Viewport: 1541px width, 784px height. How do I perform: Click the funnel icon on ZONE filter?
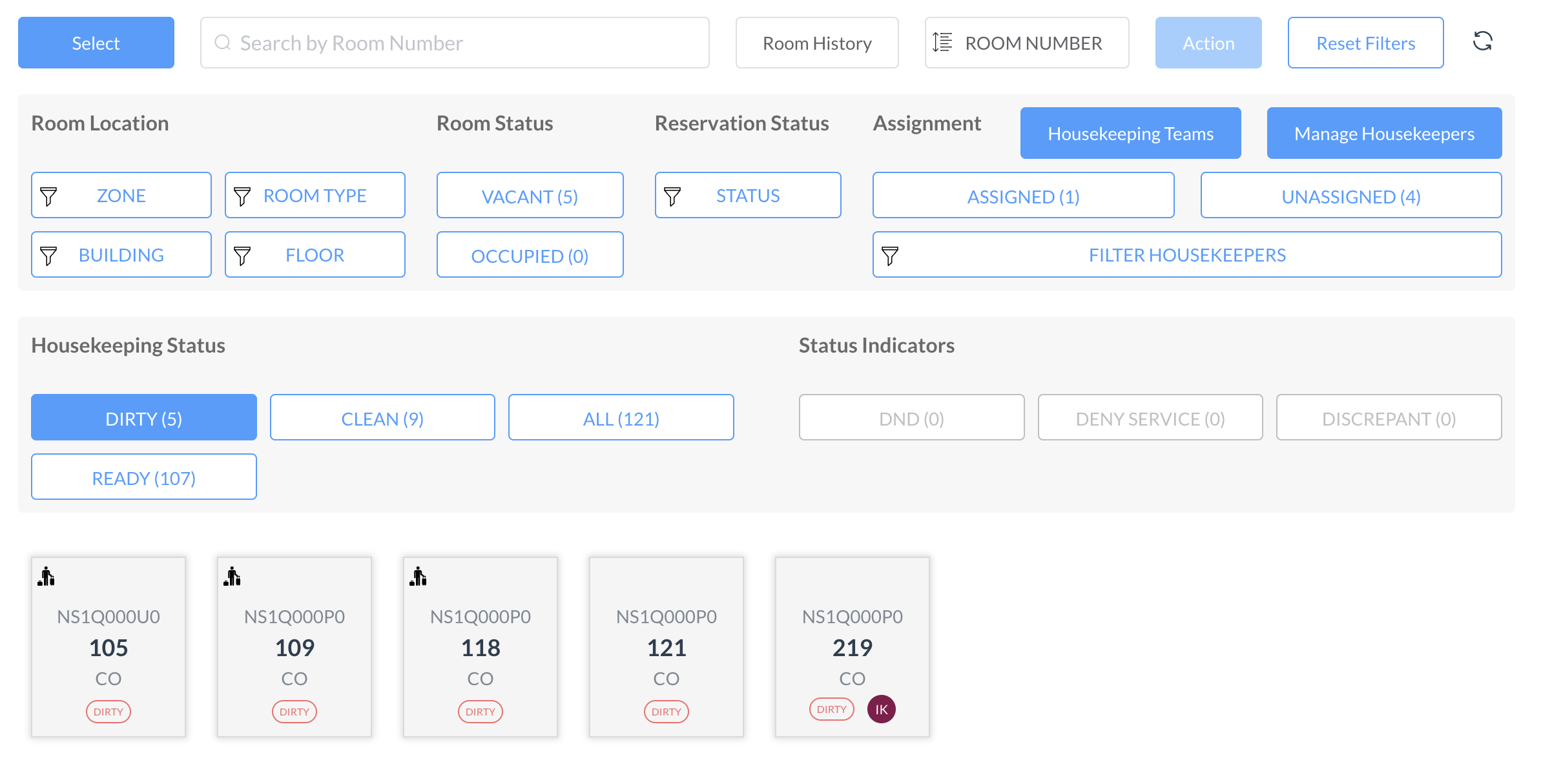pyautogui.click(x=49, y=196)
